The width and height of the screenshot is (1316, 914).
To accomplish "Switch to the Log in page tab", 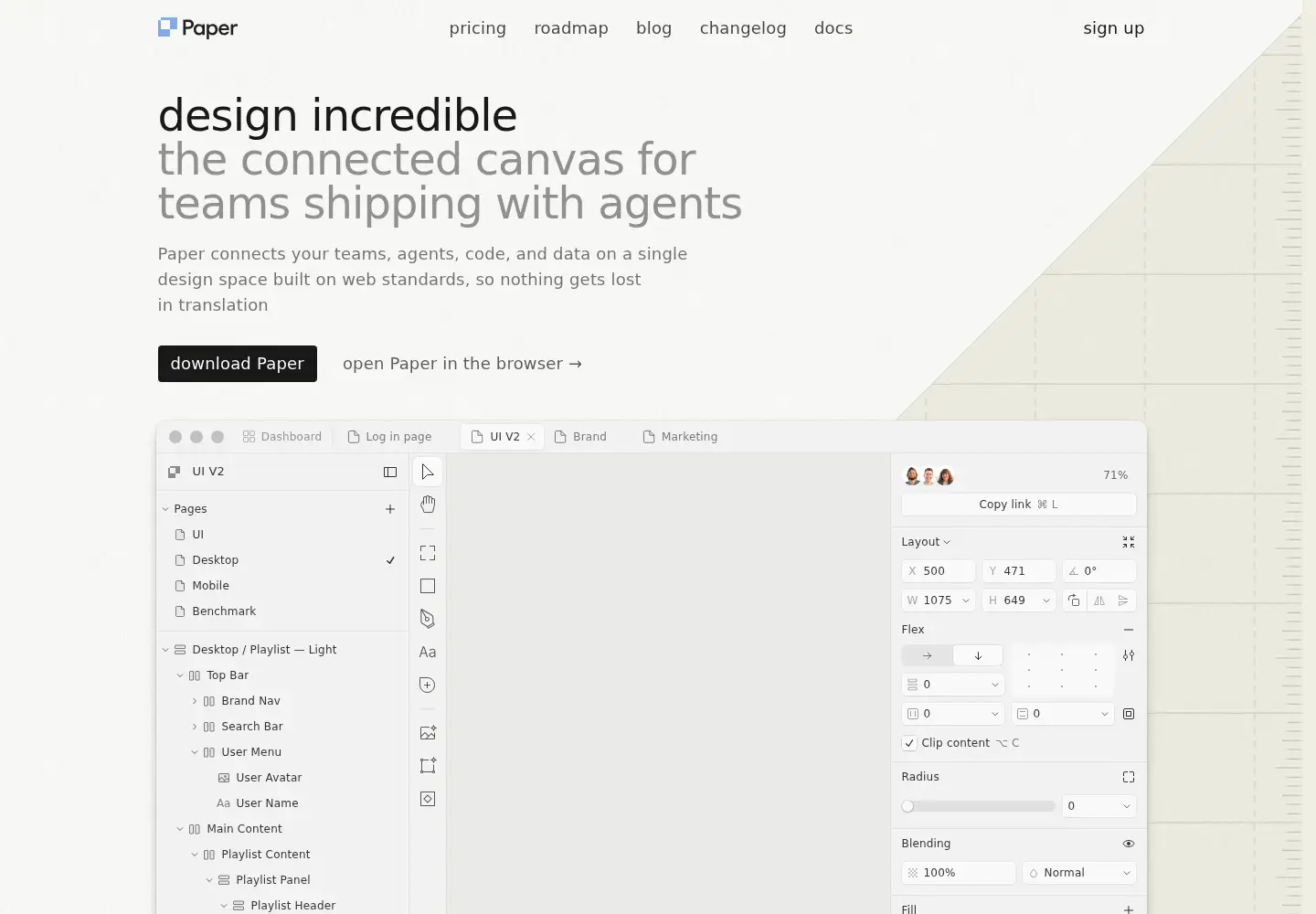I will point(390,437).
